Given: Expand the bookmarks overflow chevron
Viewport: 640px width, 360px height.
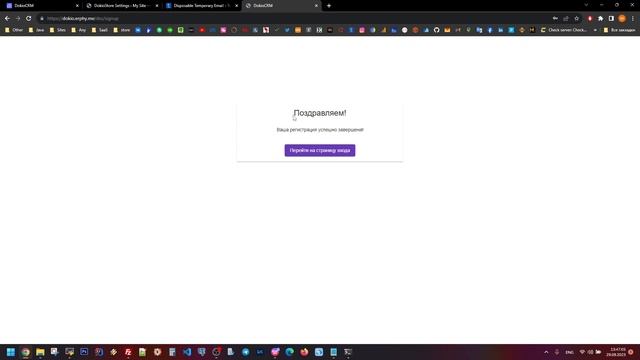Looking at the screenshot, I should tap(595, 30).
